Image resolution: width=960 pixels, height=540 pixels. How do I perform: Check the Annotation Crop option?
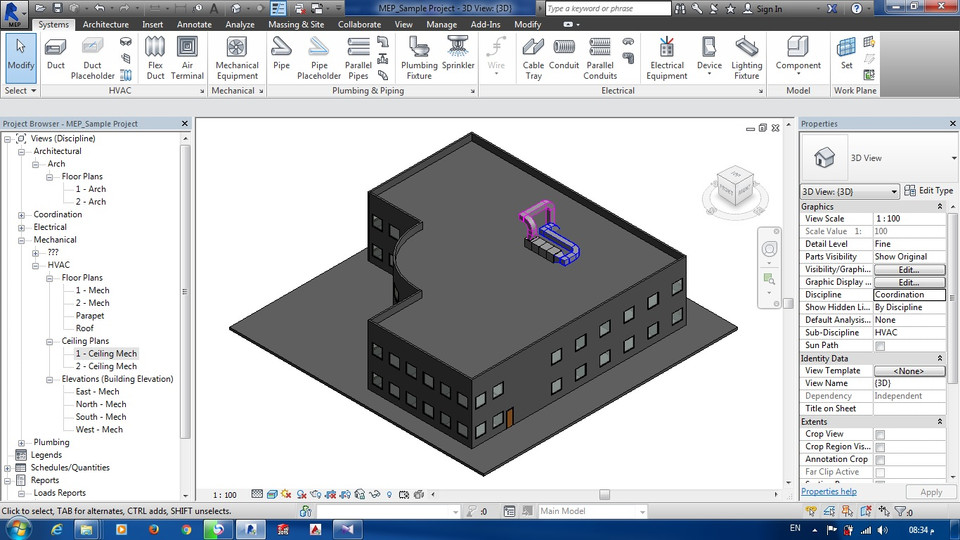[880, 459]
